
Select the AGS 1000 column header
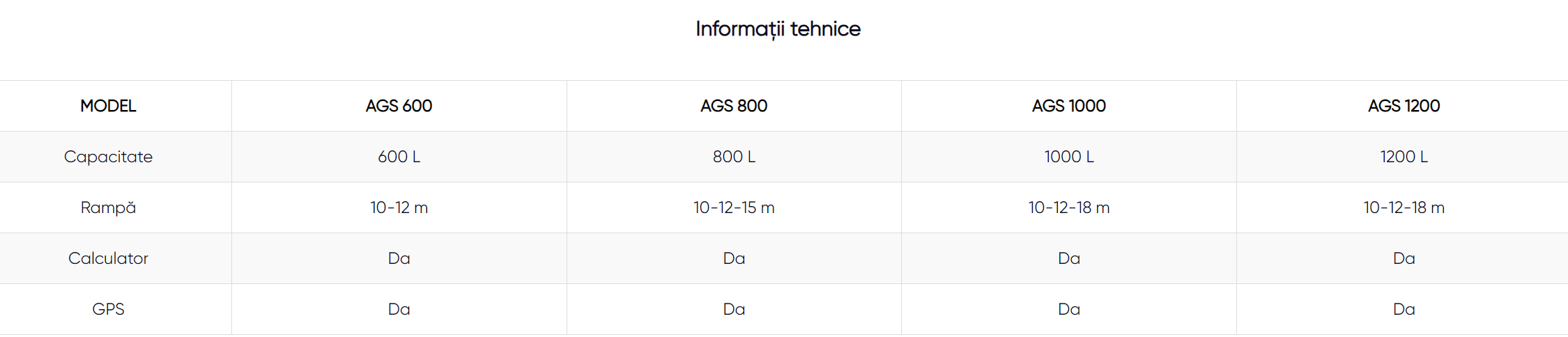pyautogui.click(x=1068, y=106)
